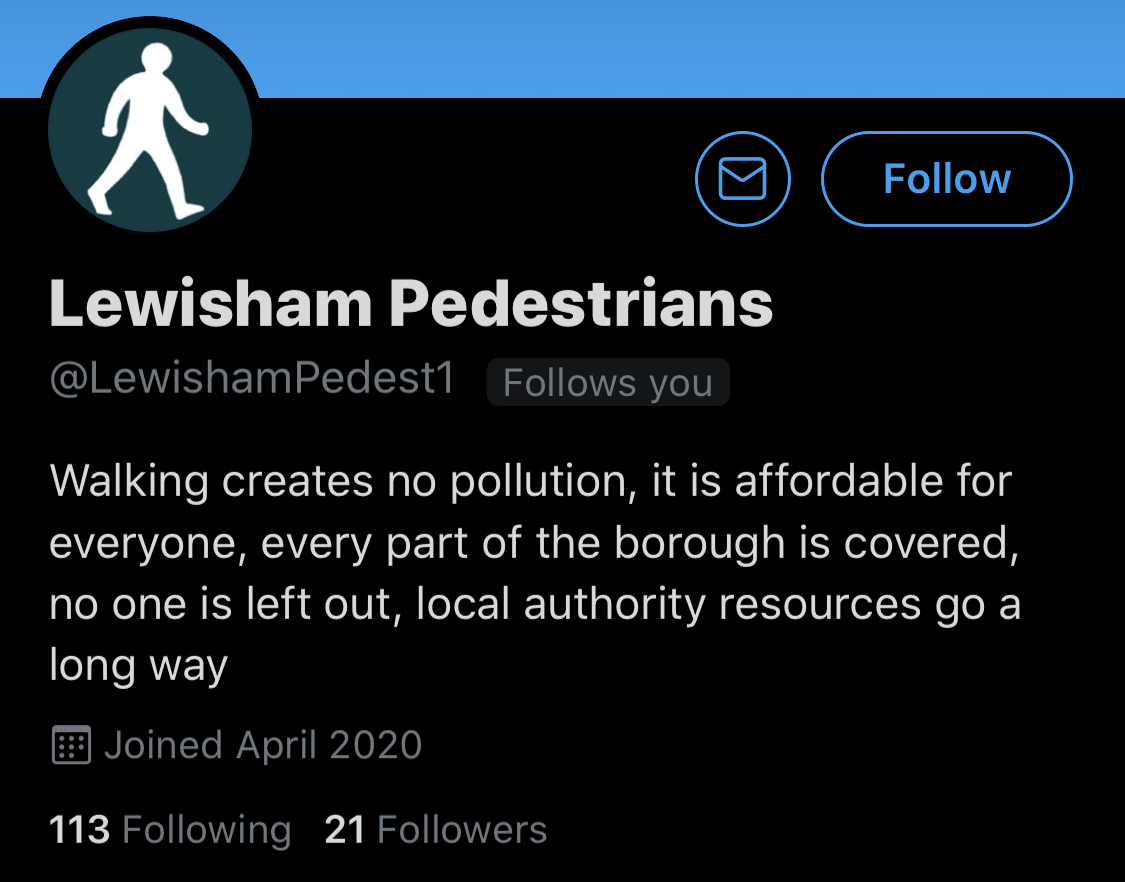Click the bio line starting with Walking
Screen dimensions: 1125x882
[530, 481]
